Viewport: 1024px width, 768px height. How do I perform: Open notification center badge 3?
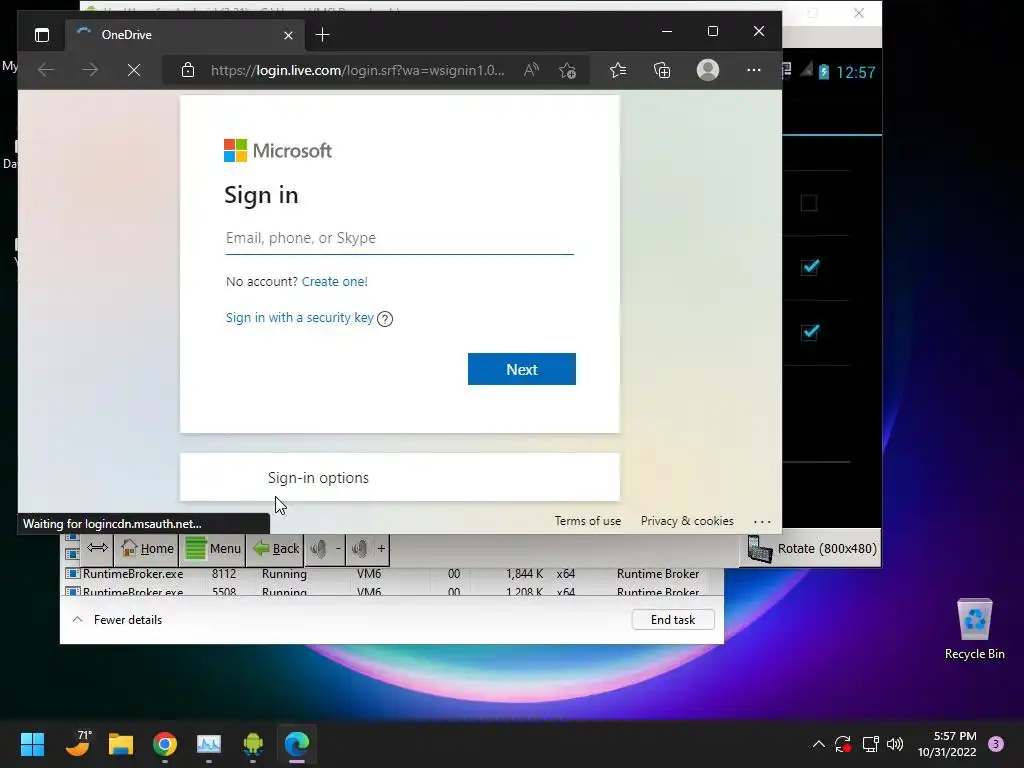click(x=996, y=744)
